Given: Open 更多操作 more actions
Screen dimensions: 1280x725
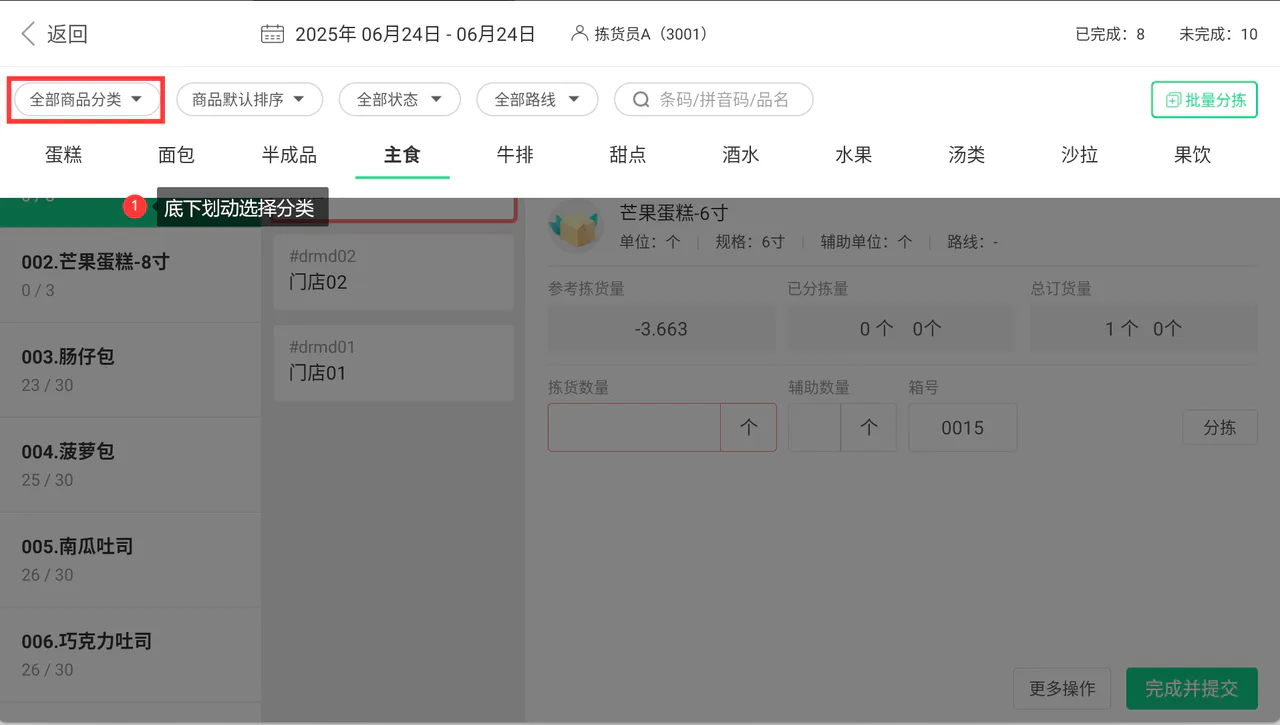Looking at the screenshot, I should [x=1062, y=689].
